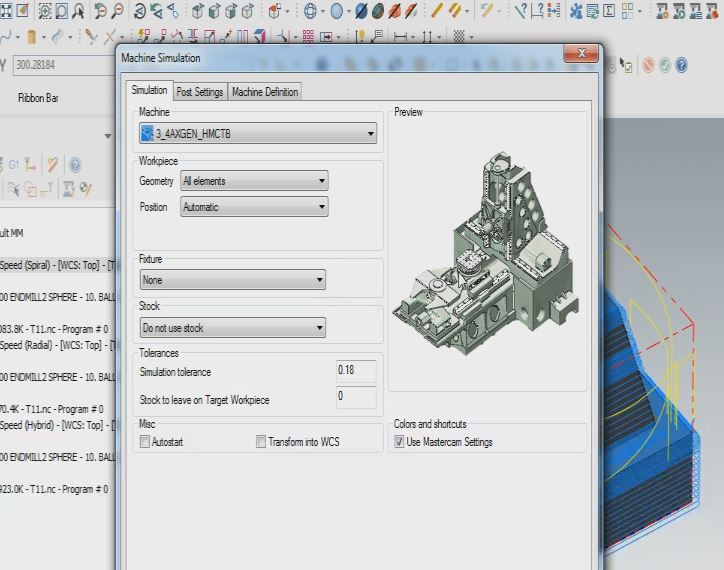Expand the crosshatch pattern dropdown arrow
Screen dimensions: 724x570
tap(471, 36)
